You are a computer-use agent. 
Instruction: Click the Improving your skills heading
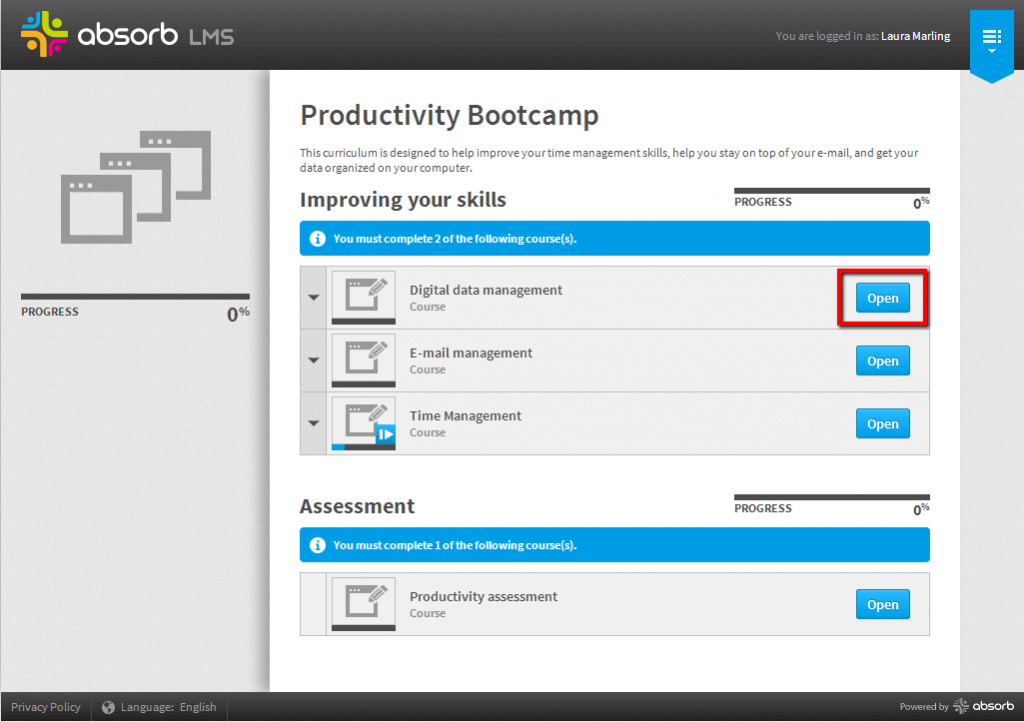pyautogui.click(x=403, y=200)
